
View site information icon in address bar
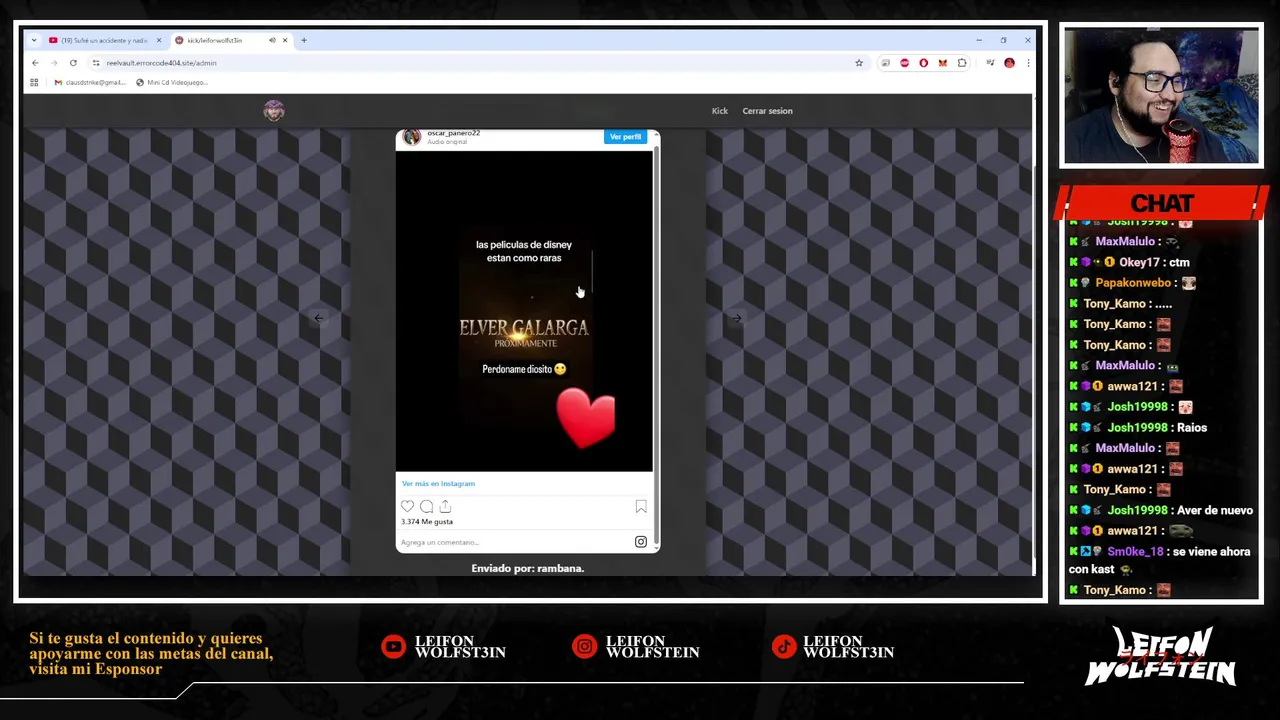(x=96, y=63)
